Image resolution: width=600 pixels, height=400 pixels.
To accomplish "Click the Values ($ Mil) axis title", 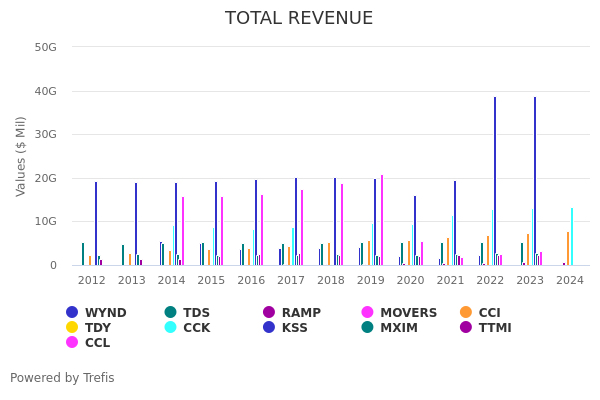I will (21, 156).
